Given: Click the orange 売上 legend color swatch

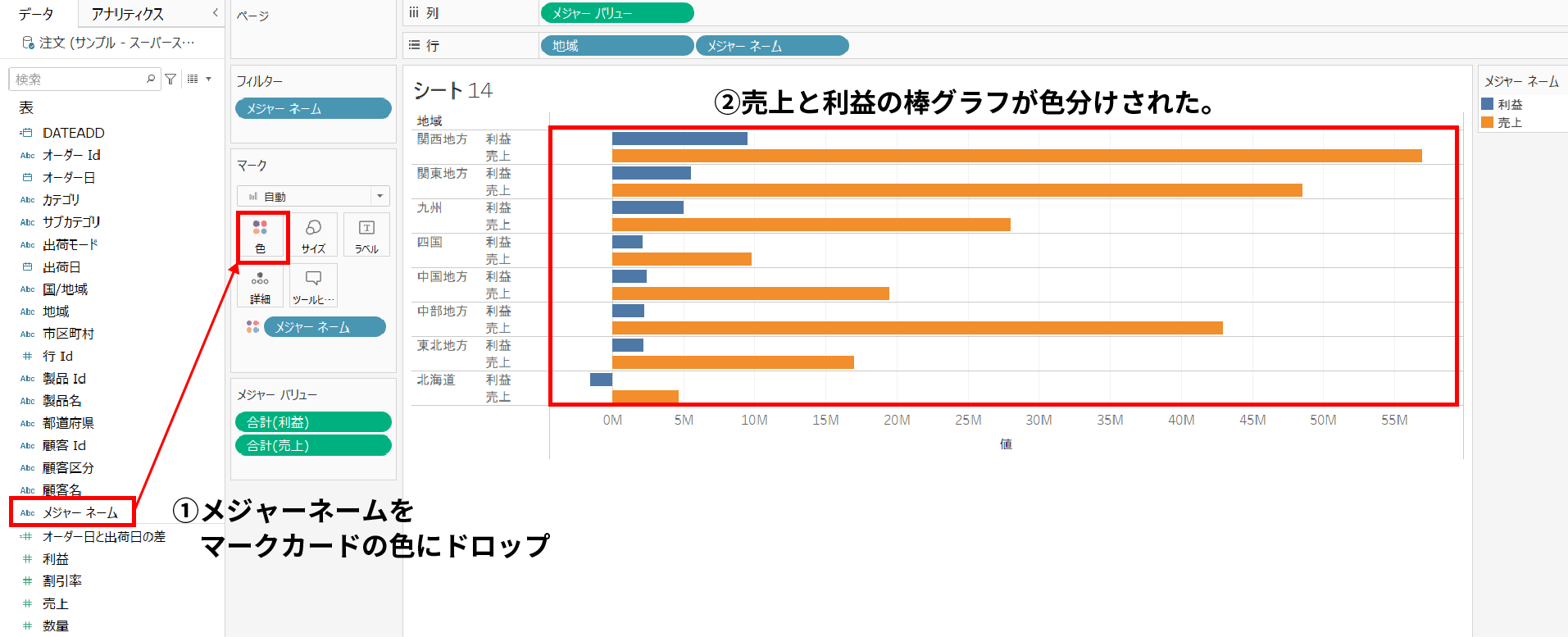Looking at the screenshot, I should [x=1487, y=122].
